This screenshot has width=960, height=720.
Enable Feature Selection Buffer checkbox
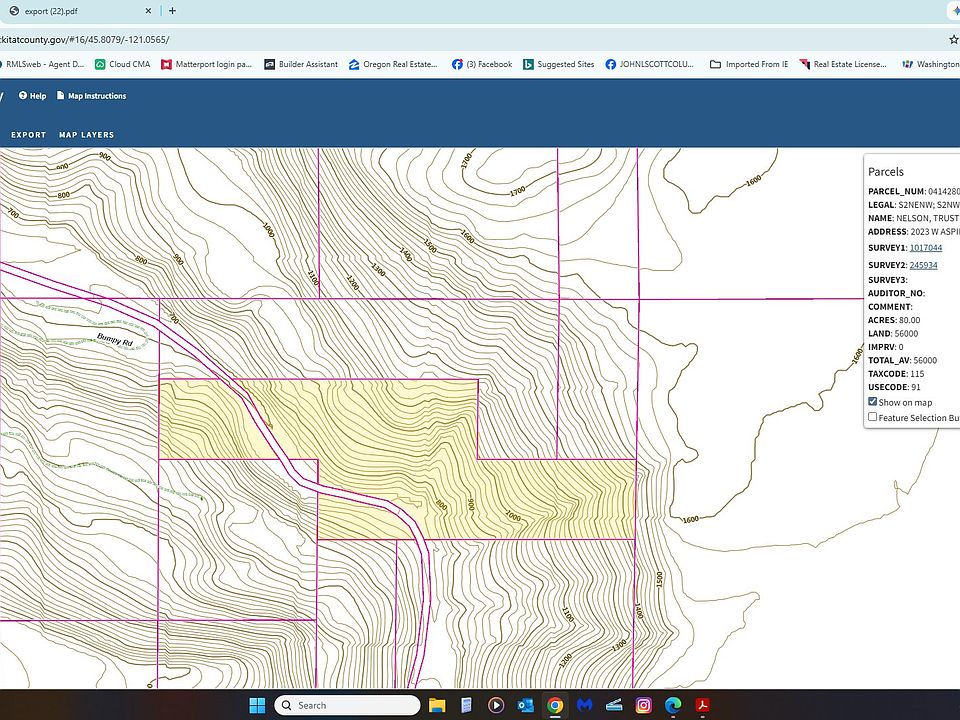872,417
